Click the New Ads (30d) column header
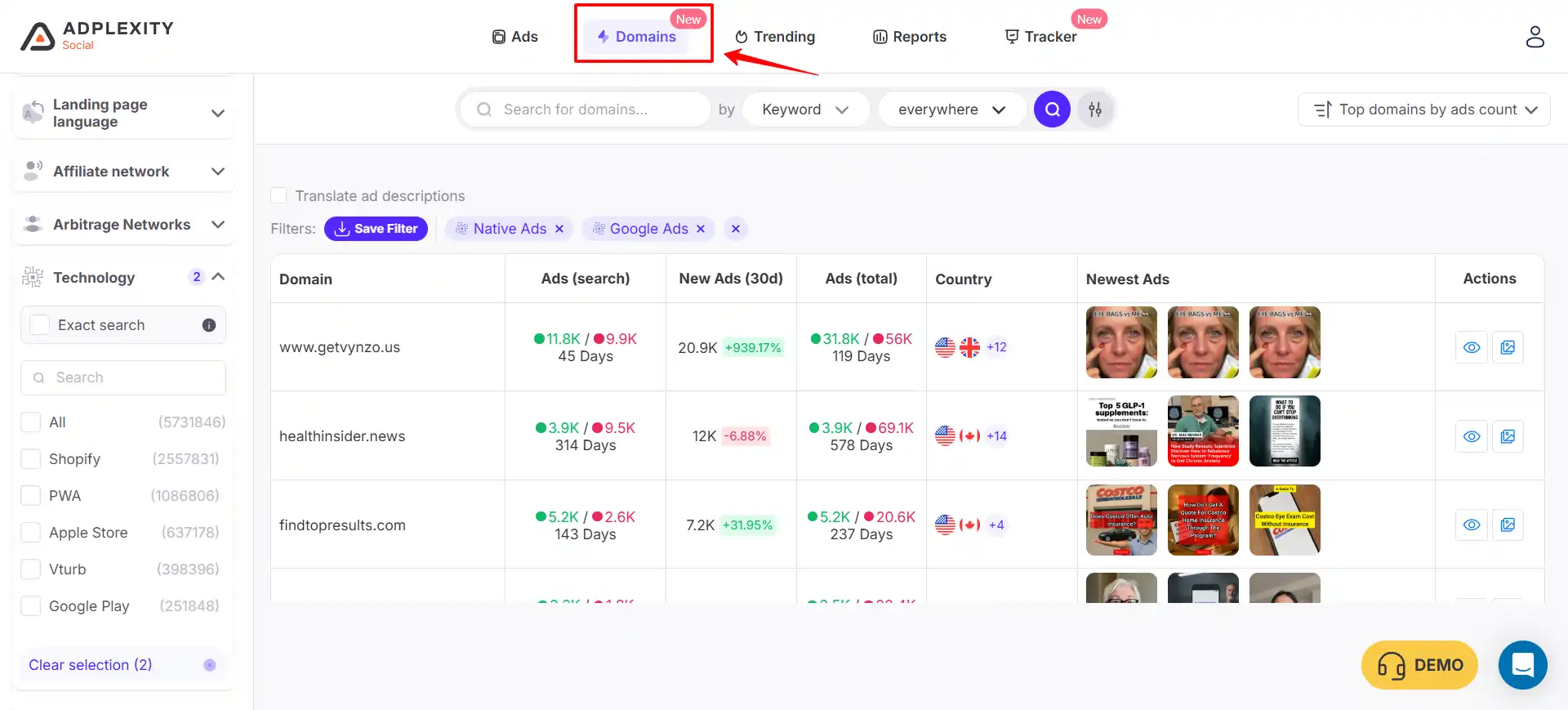Viewport: 1568px width, 710px height. [x=731, y=279]
